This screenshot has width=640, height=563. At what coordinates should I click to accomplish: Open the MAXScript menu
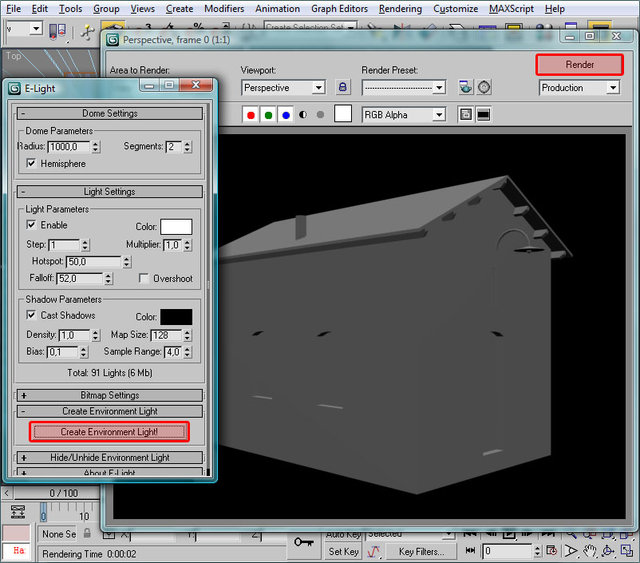[512, 8]
